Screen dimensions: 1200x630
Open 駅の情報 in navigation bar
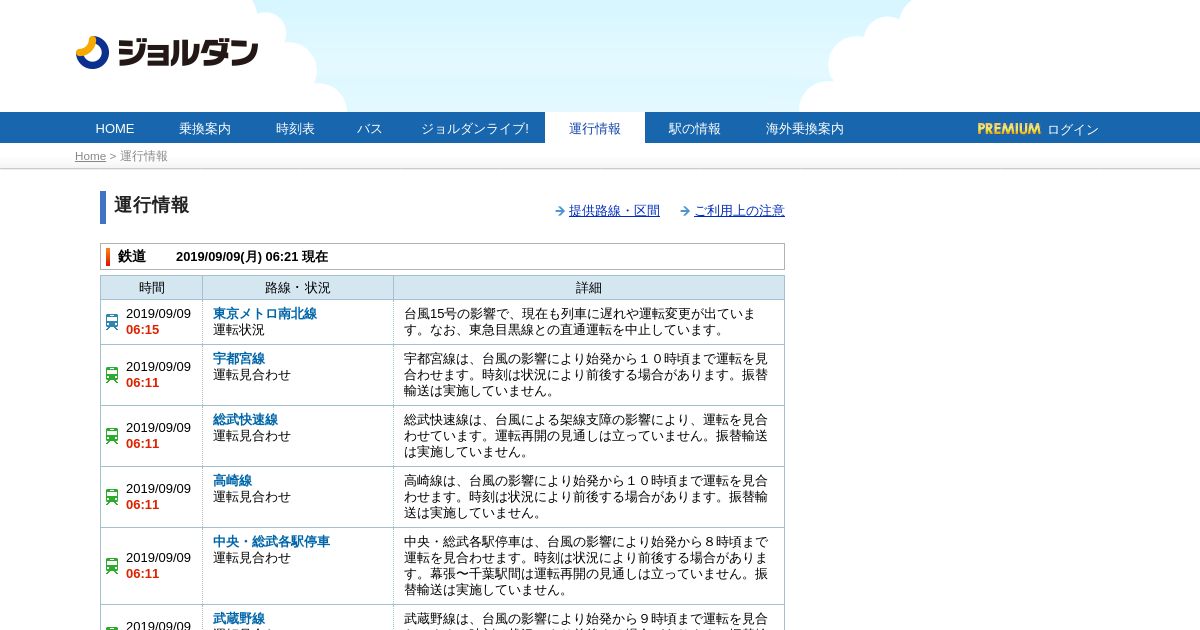[x=695, y=128]
